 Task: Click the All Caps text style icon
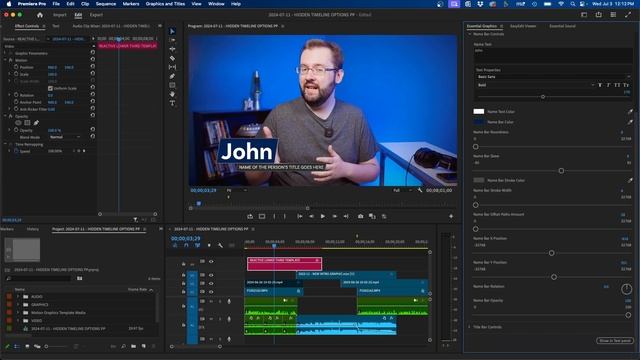(617, 85)
